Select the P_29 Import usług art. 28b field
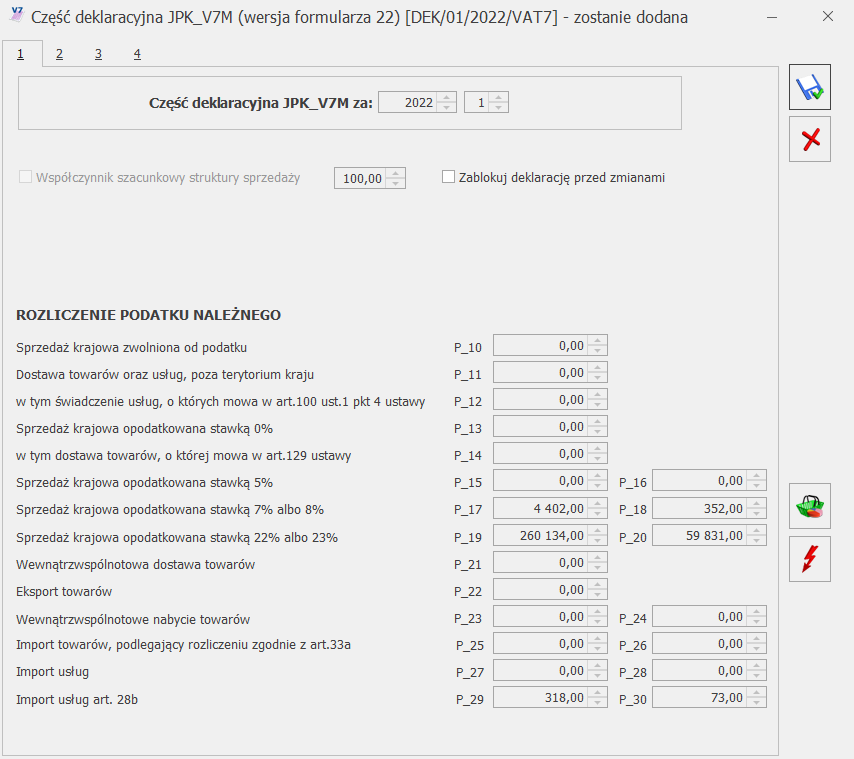Screen dimensions: 854x759 coord(540,697)
